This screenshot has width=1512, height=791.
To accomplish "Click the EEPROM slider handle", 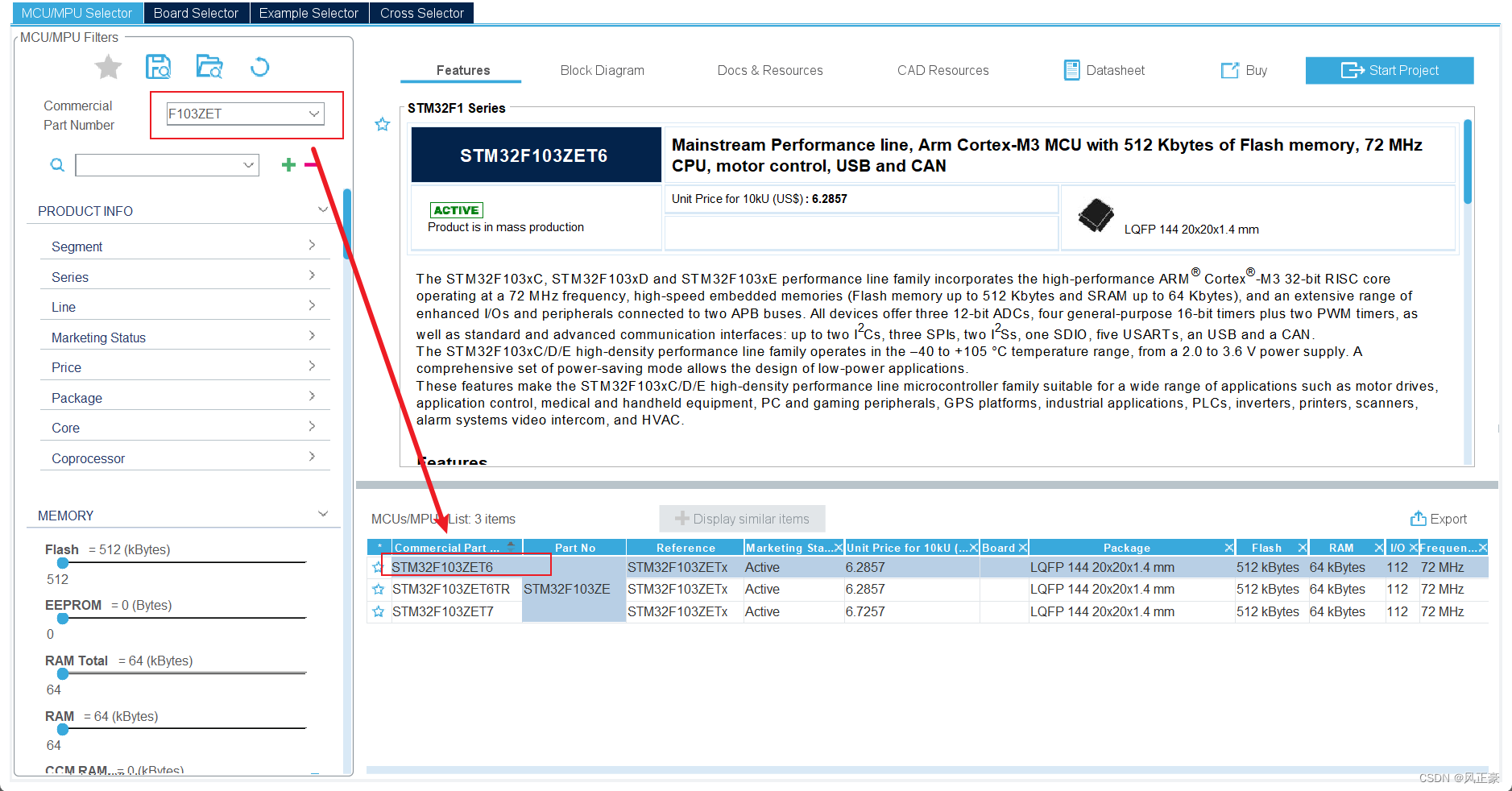I will (63, 619).
